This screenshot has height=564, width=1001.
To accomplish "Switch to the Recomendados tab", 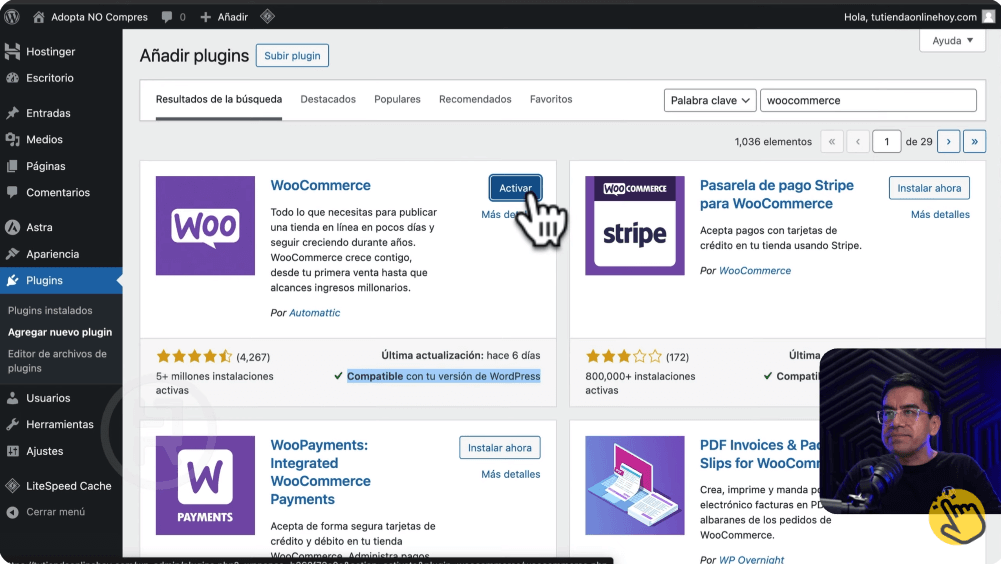I will (475, 100).
